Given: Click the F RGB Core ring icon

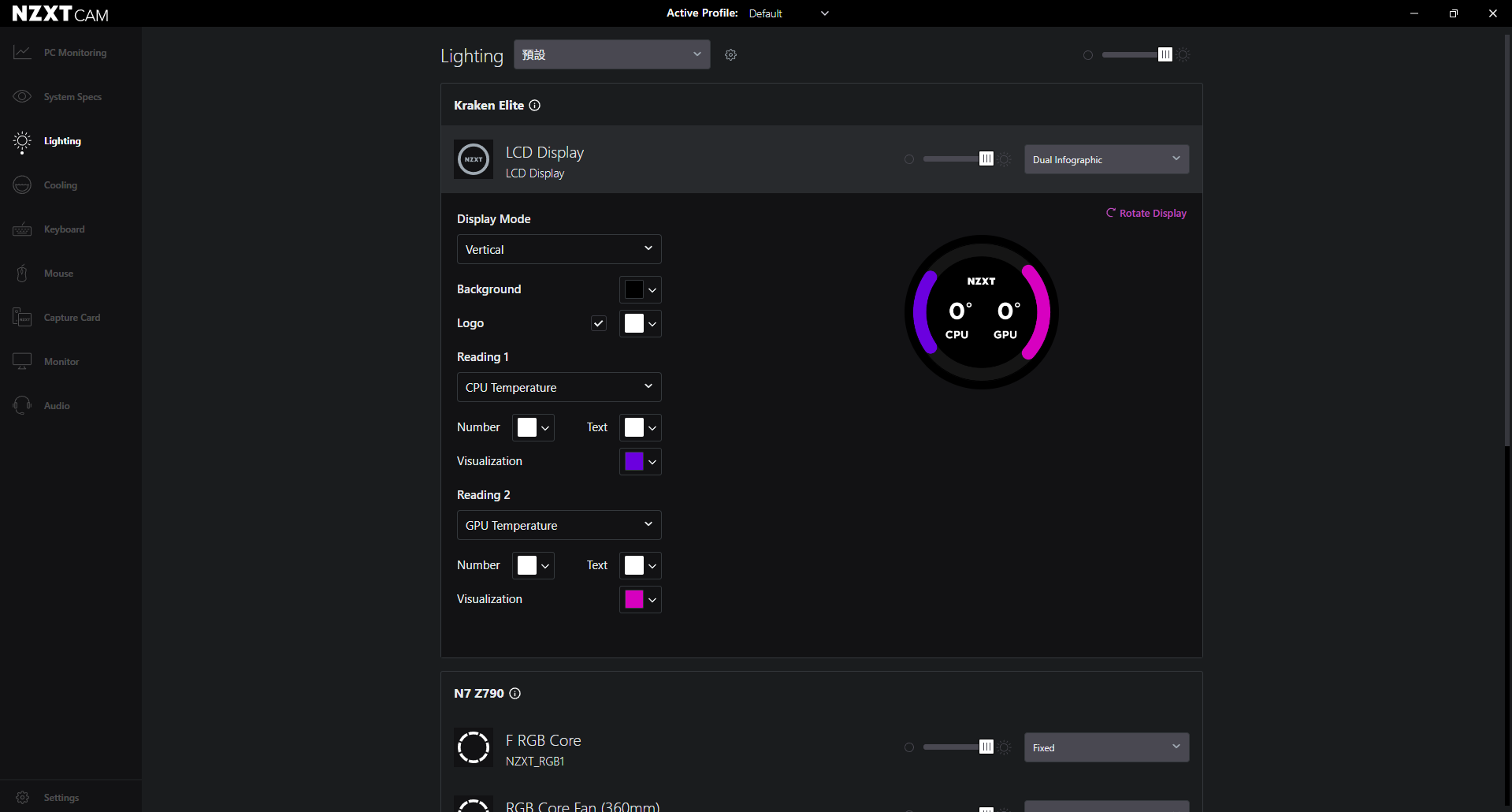Looking at the screenshot, I should coord(474,747).
